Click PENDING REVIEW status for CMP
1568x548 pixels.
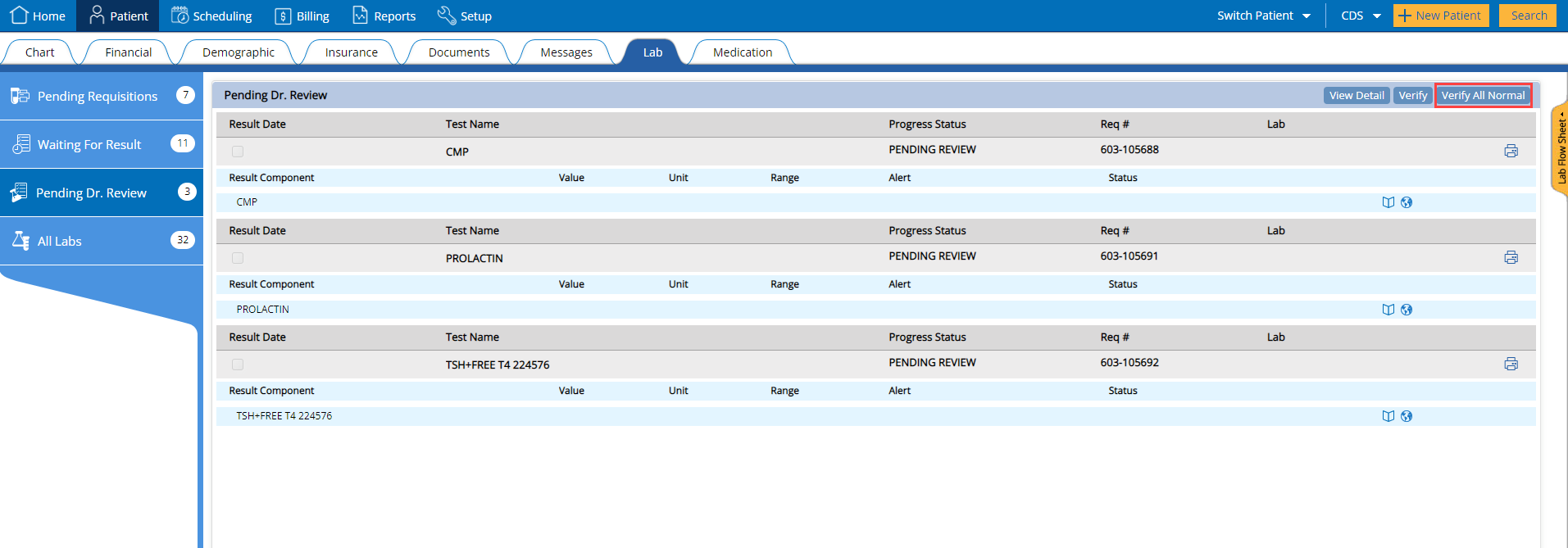pos(932,149)
